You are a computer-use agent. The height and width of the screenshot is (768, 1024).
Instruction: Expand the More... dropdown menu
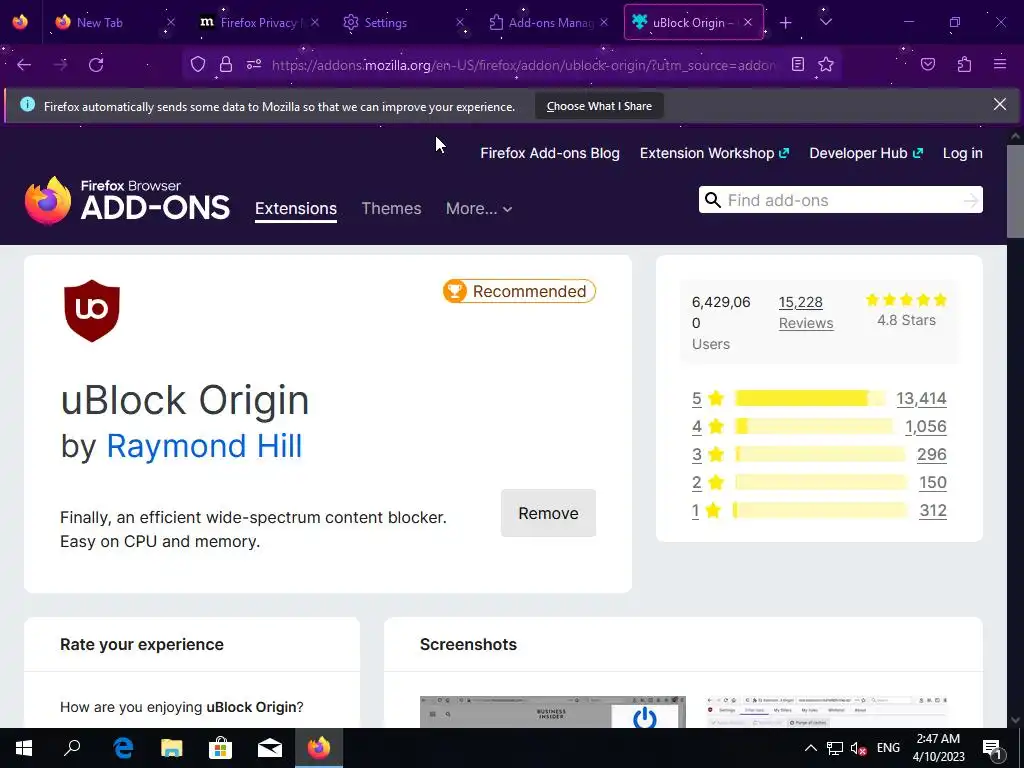[x=479, y=208]
